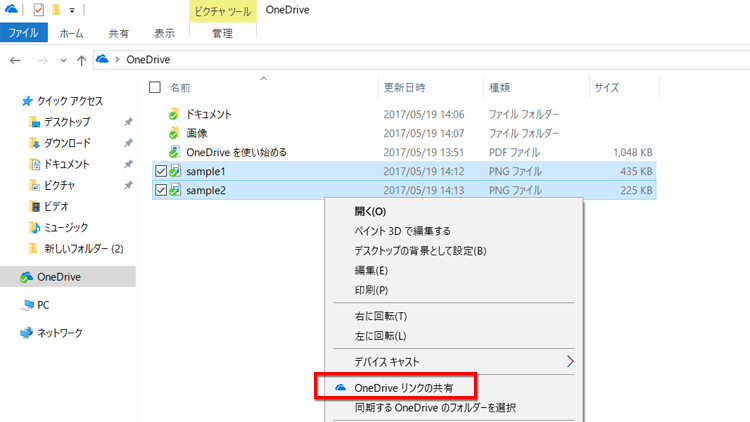Uncheck the sample1 file checkbox
Image resolution: width=750 pixels, height=422 pixels.
click(x=161, y=171)
